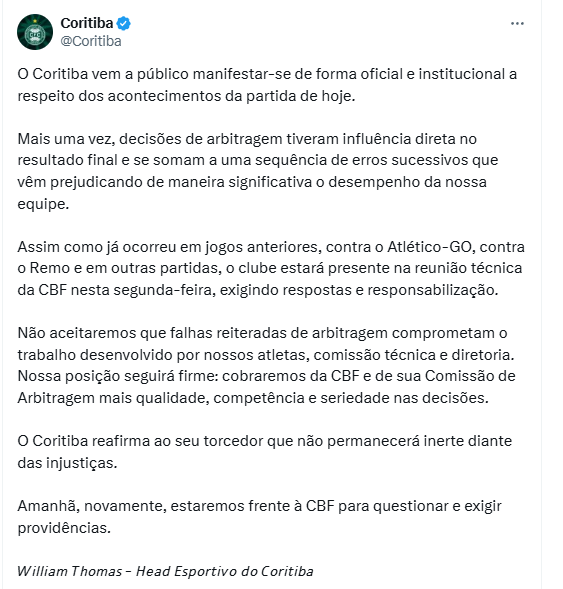Click "Head Esportivo do Coritiba" in the signature
Image resolution: width=563 pixels, height=589 pixels.
[x=225, y=571]
